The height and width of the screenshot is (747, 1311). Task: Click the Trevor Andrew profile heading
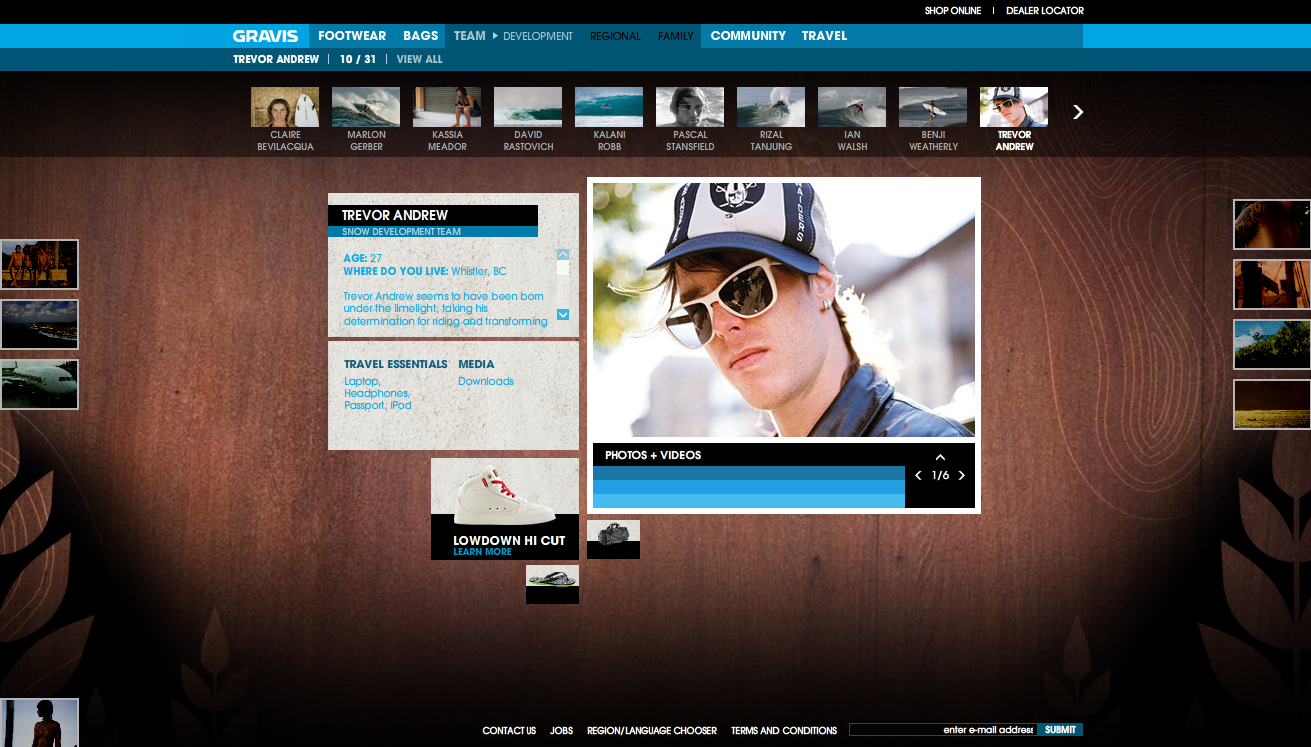(x=395, y=215)
